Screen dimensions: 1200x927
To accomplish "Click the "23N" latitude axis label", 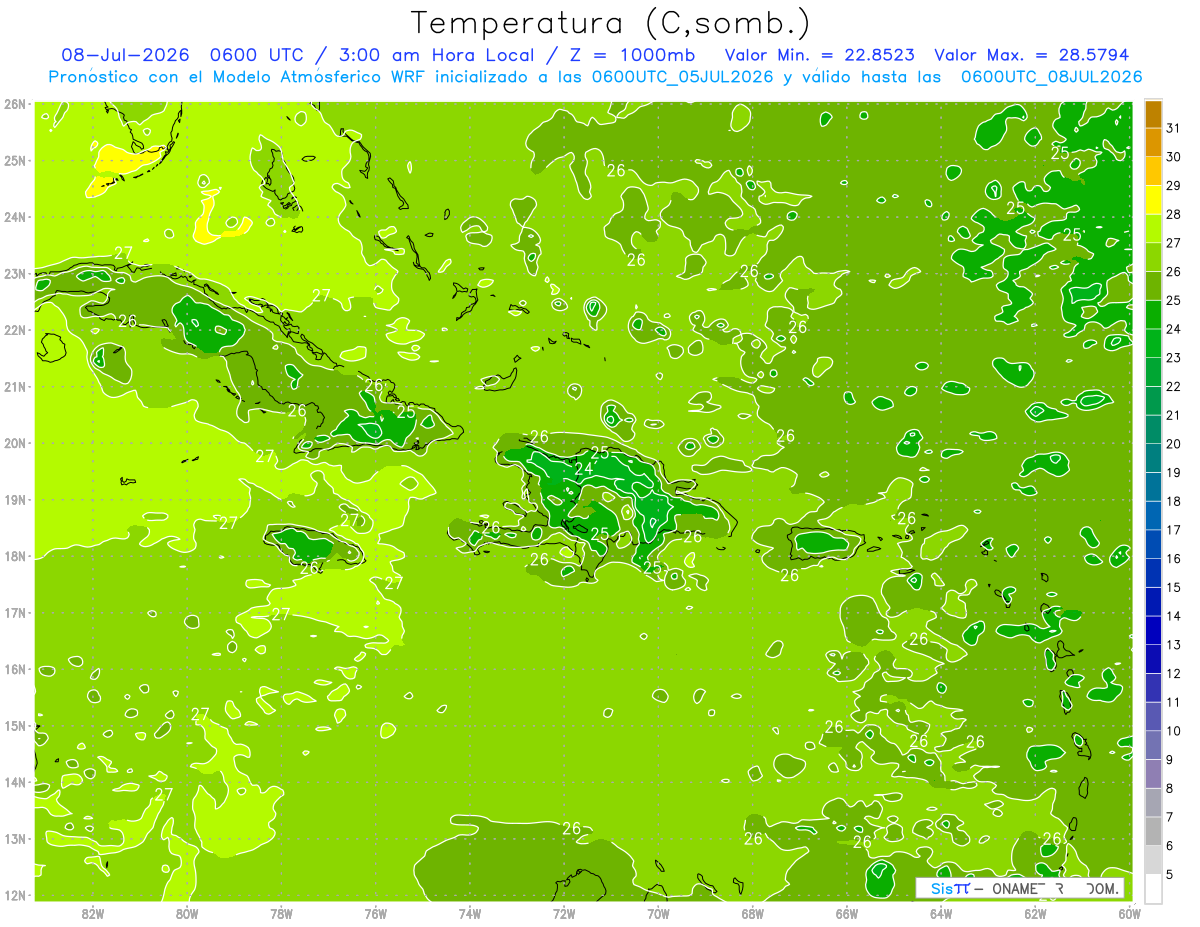I will click(14, 273).
